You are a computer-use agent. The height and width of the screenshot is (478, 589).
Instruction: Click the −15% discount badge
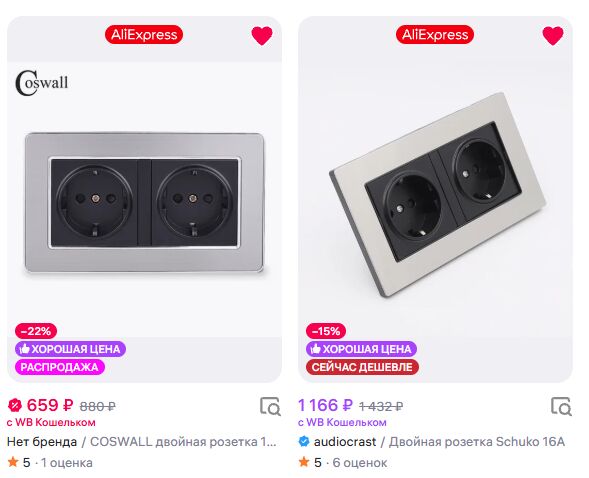click(x=326, y=331)
